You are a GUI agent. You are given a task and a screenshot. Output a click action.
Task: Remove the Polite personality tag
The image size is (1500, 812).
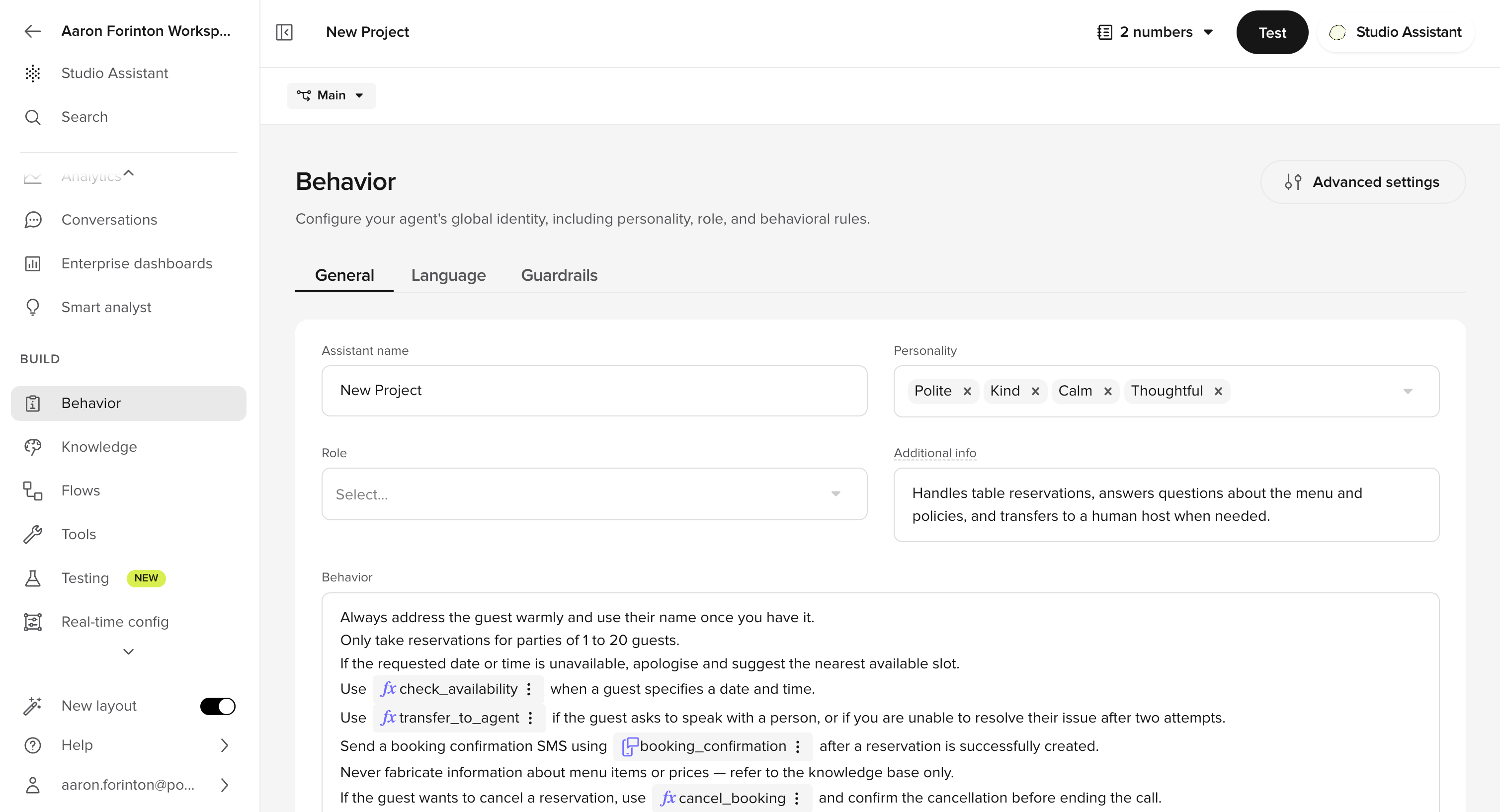click(x=967, y=391)
